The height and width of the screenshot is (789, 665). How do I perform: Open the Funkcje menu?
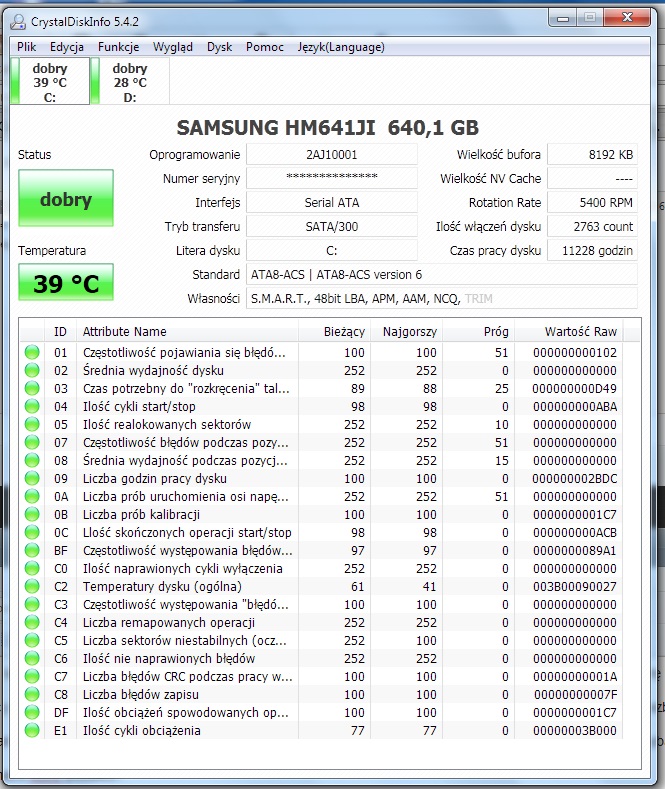tap(118, 47)
